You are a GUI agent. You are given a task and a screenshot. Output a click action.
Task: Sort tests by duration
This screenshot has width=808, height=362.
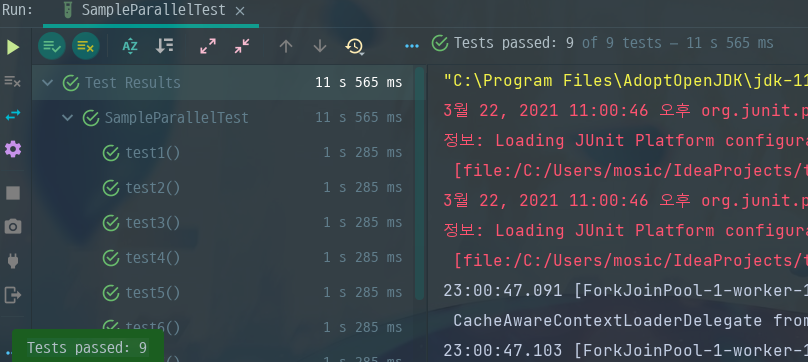pyautogui.click(x=164, y=46)
